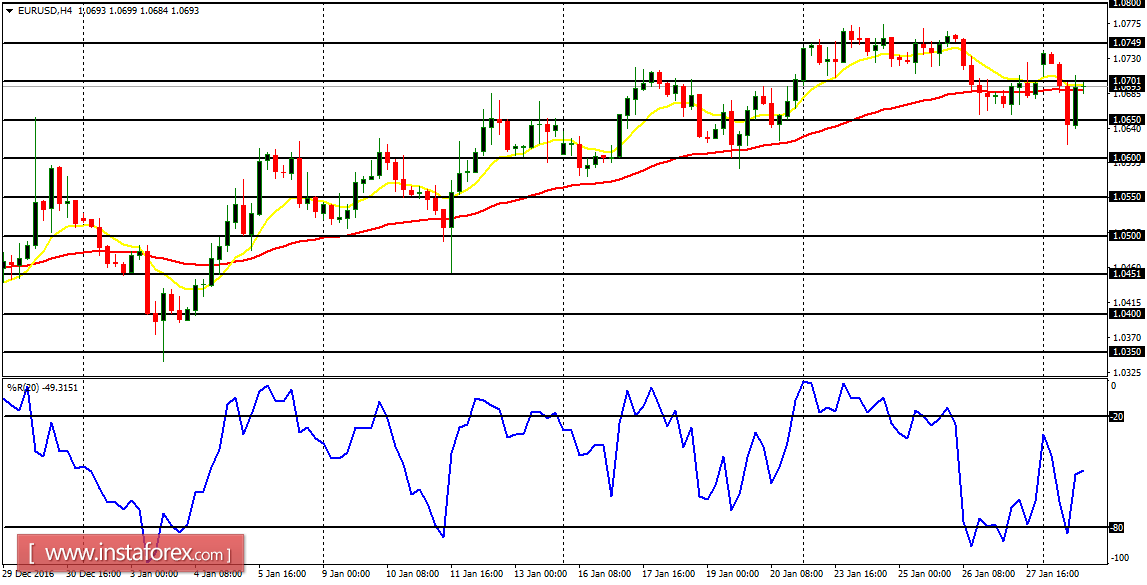The height and width of the screenshot is (585, 1147).
Task: Click the -100 value on the %R scale
Action: coord(1118,558)
